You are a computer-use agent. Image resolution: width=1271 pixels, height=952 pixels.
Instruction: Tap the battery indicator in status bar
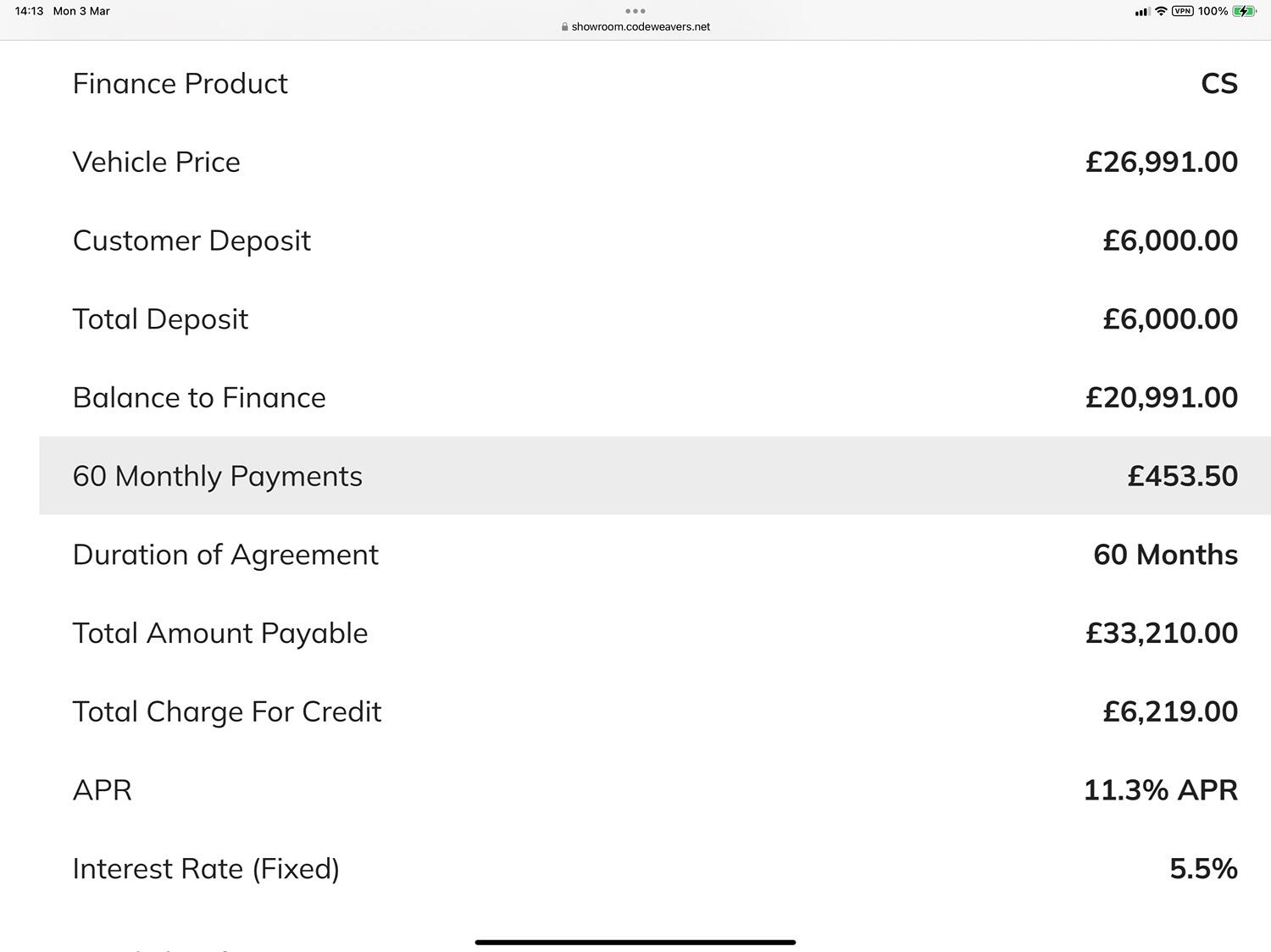tap(1244, 11)
